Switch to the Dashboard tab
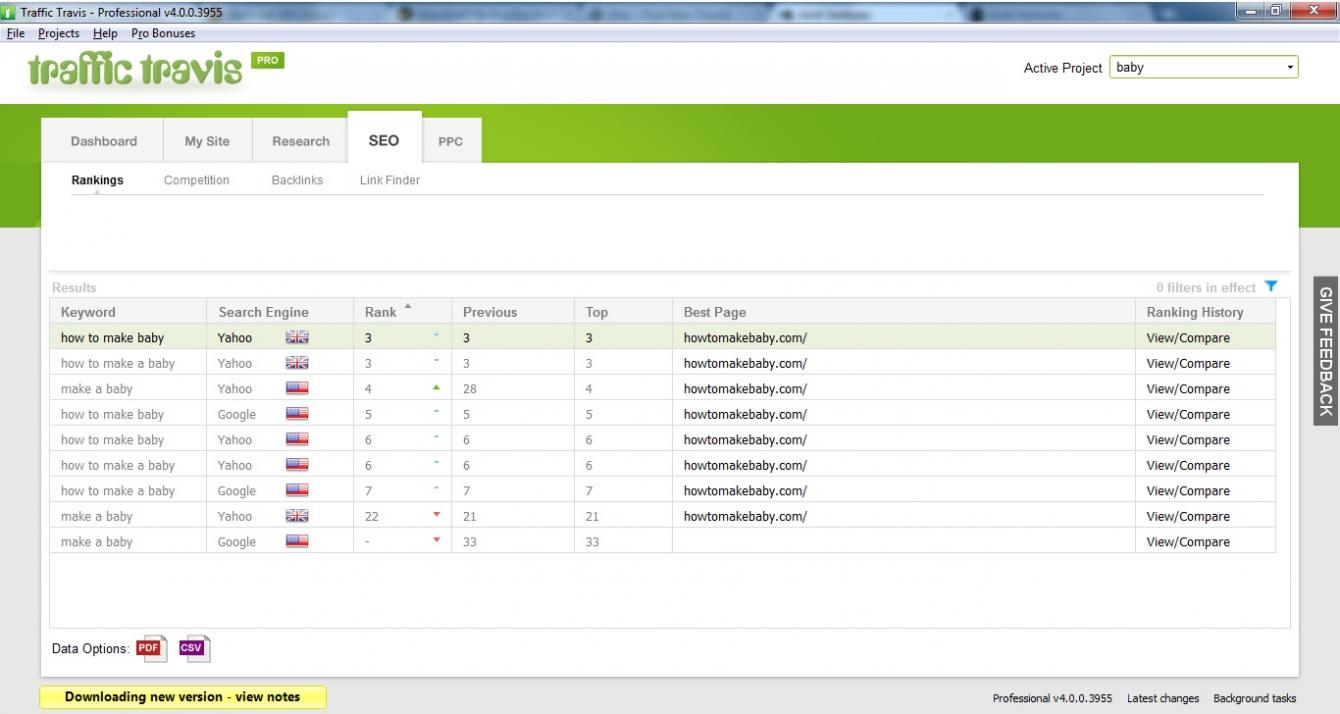This screenshot has height=714, width=1340. 104,141
